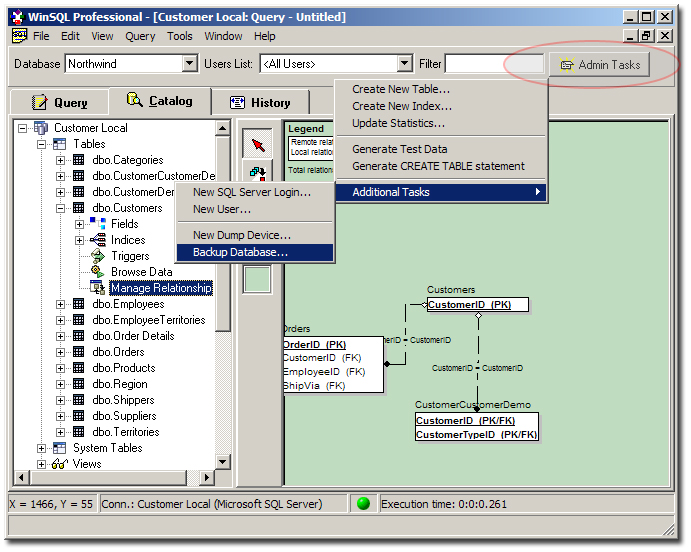Open the Query menu in menu bar
Image resolution: width=691 pixels, height=552 pixels.
point(140,36)
